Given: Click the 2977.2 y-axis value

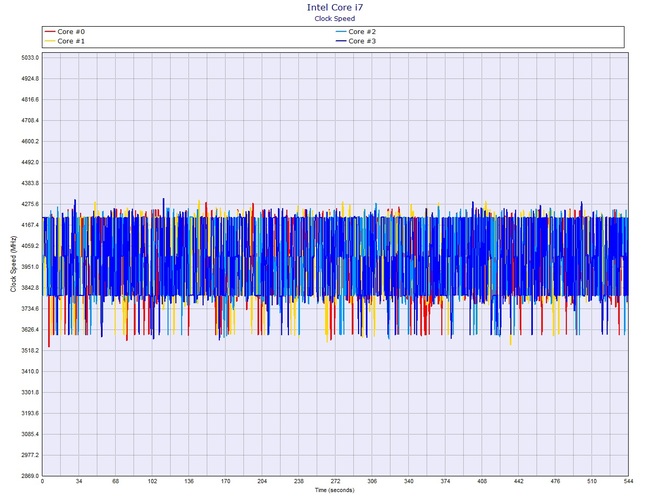Looking at the screenshot, I should point(30,455).
